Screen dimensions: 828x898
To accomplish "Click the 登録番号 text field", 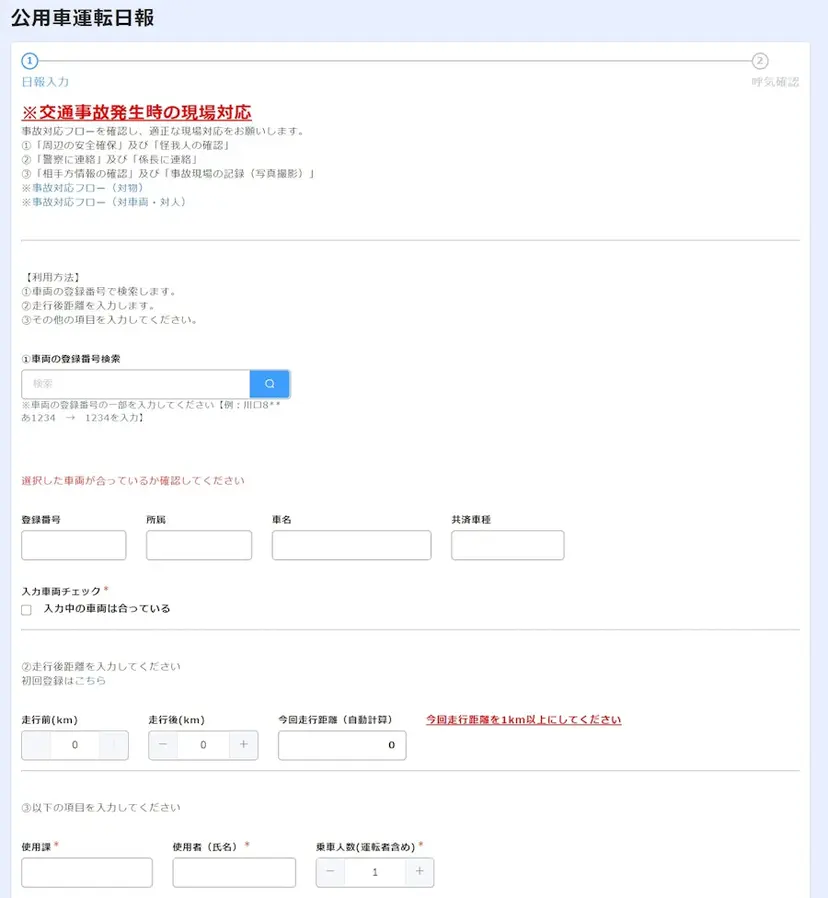I will [73, 545].
